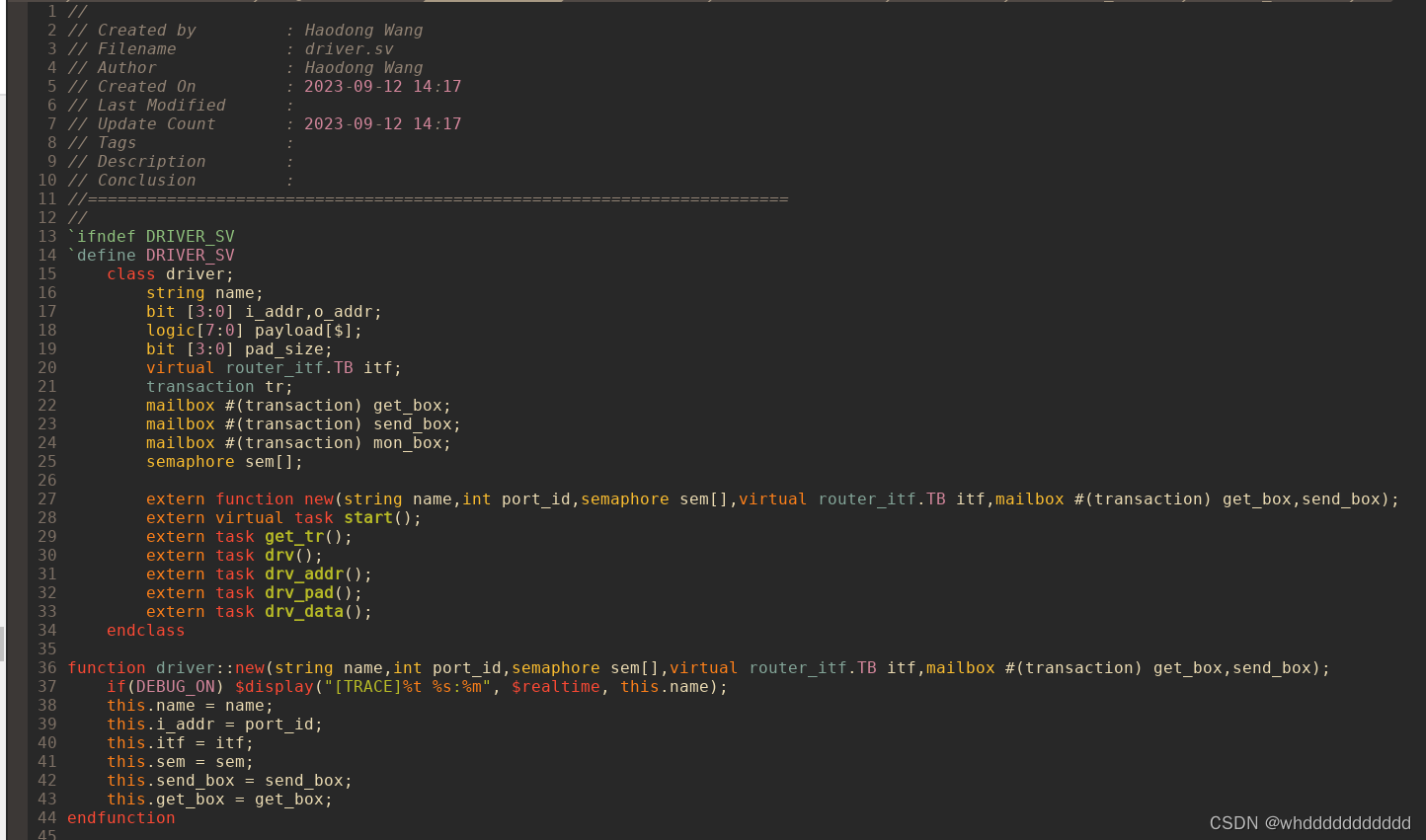1426x840 pixels.
Task: Click line number 36 beside function driver::new
Action: pos(46,667)
